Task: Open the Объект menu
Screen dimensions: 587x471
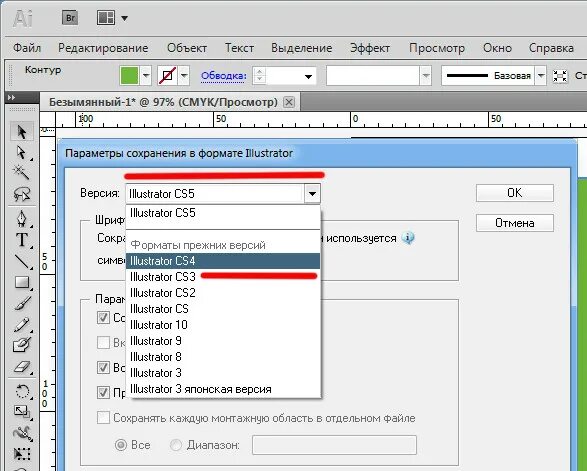Action: click(187, 48)
